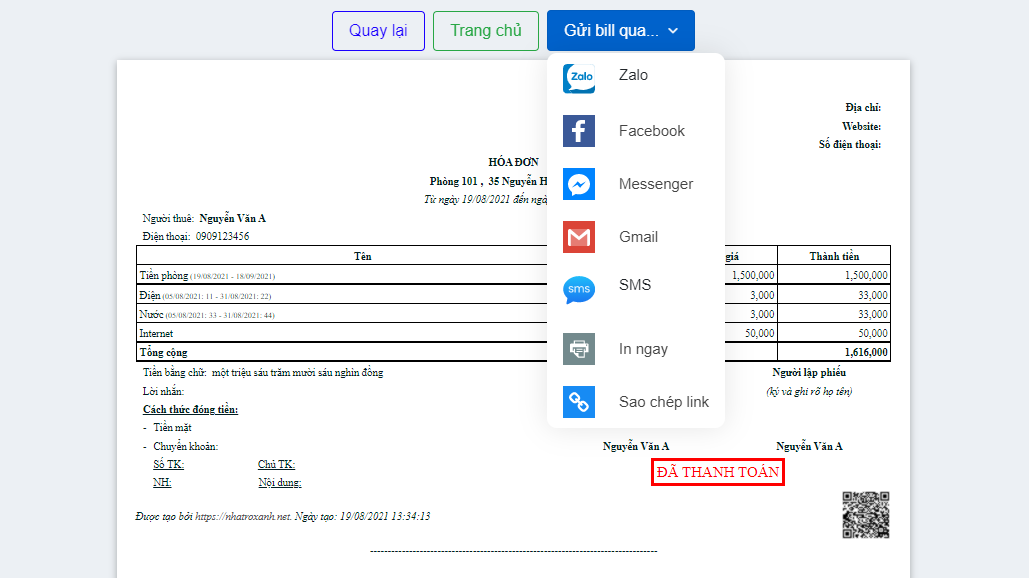
Task: Click the Tổng cộng row label
Action: point(163,352)
